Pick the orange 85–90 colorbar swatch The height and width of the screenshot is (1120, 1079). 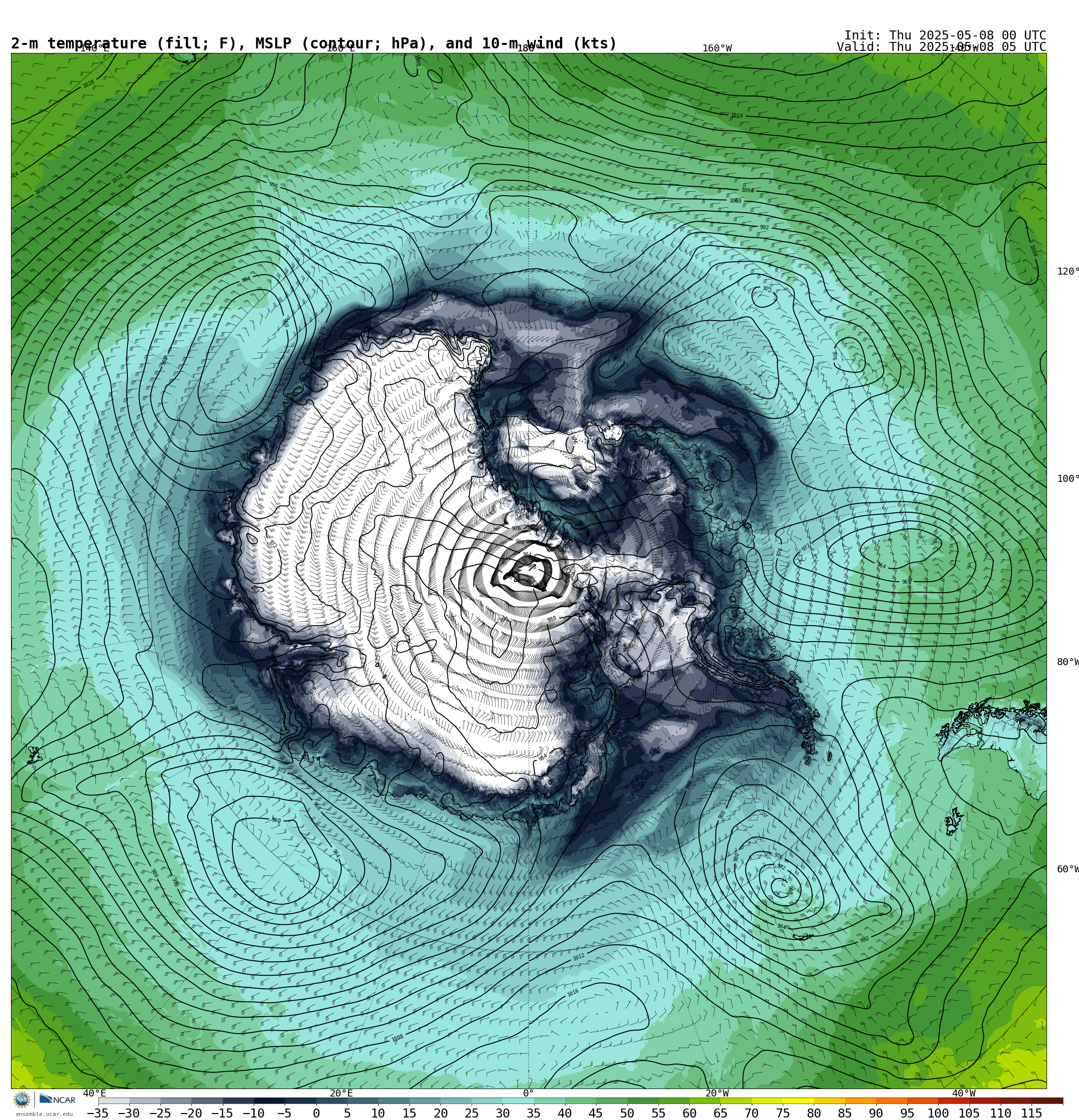pyautogui.click(x=860, y=1101)
